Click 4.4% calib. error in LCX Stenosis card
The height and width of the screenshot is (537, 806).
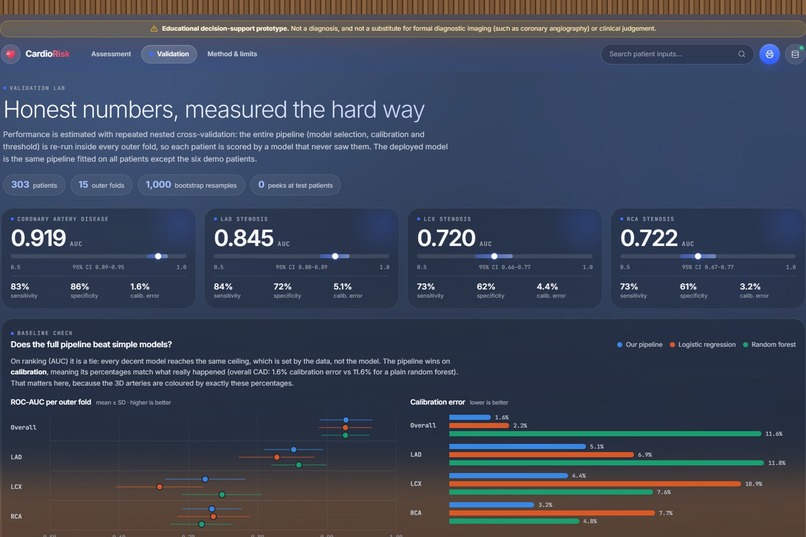551,290
